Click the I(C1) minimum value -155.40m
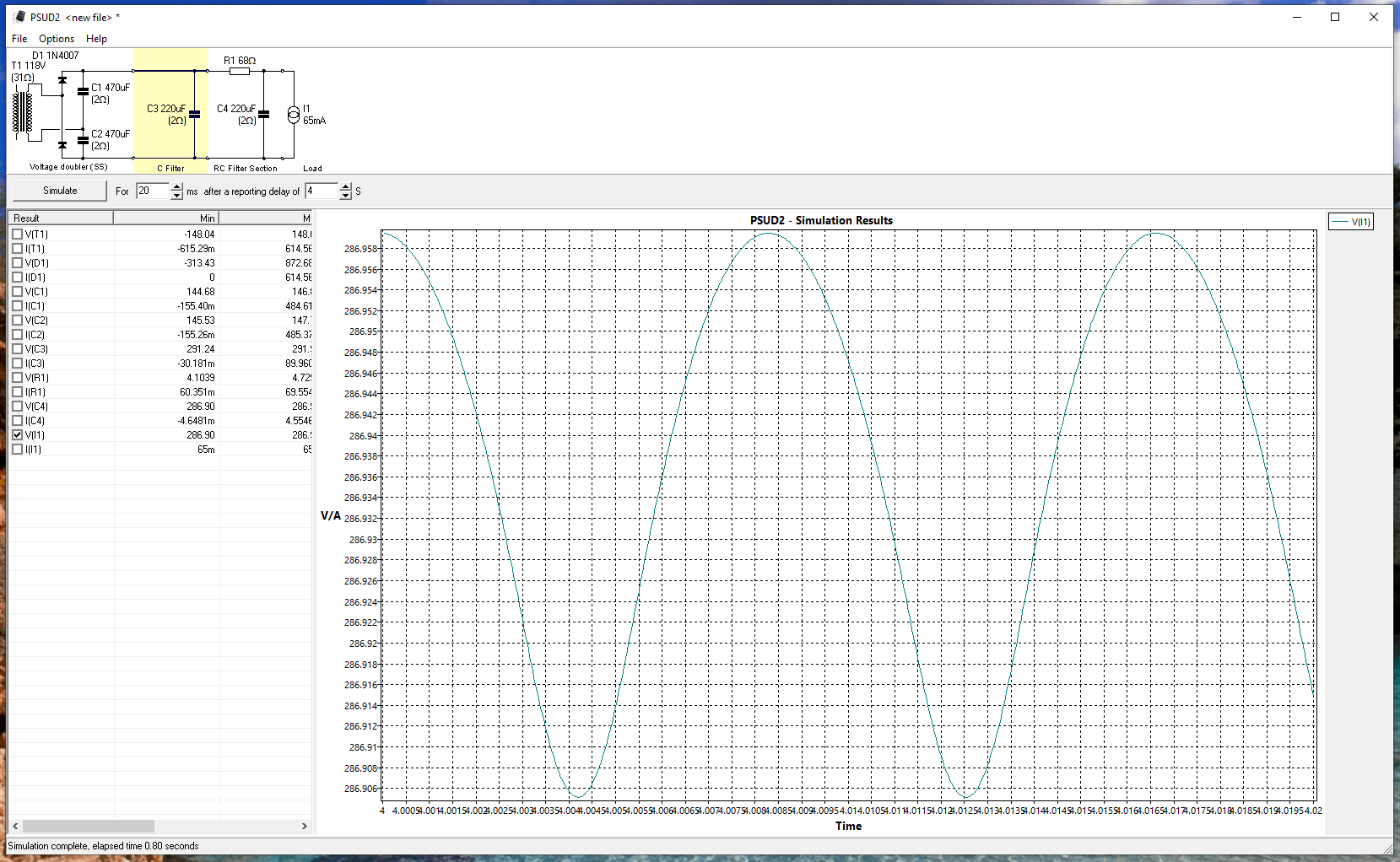This screenshot has width=1400, height=862. [x=196, y=306]
